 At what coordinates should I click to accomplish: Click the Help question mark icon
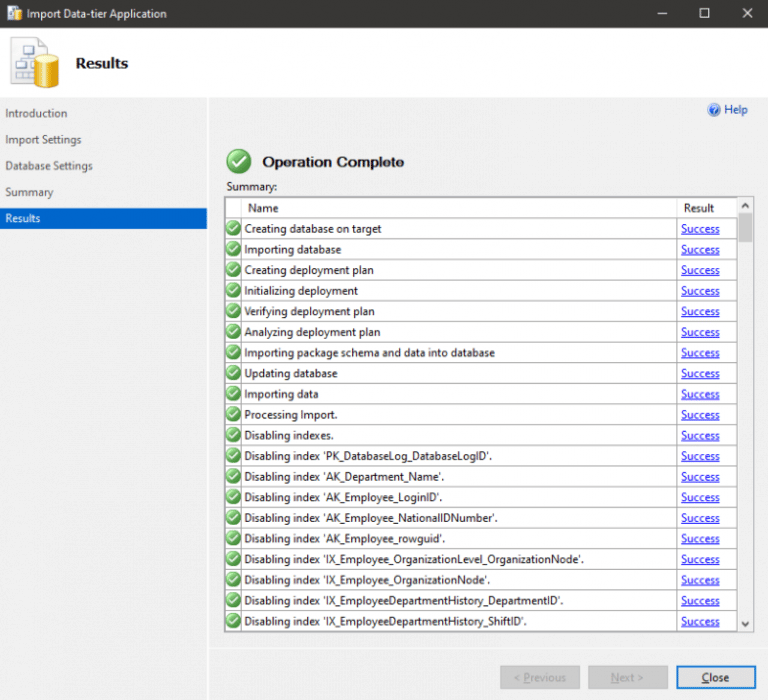[714, 110]
